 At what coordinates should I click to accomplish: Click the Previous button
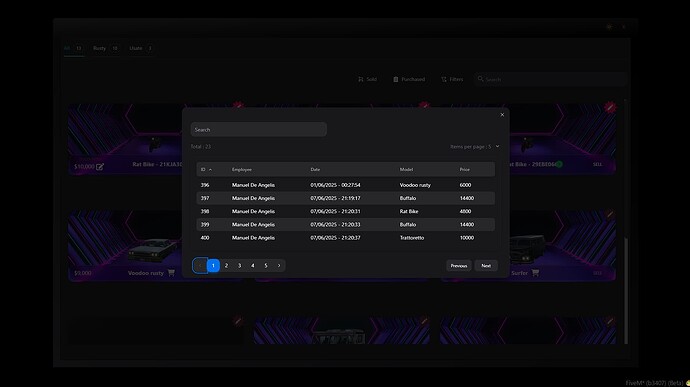pyautogui.click(x=459, y=265)
